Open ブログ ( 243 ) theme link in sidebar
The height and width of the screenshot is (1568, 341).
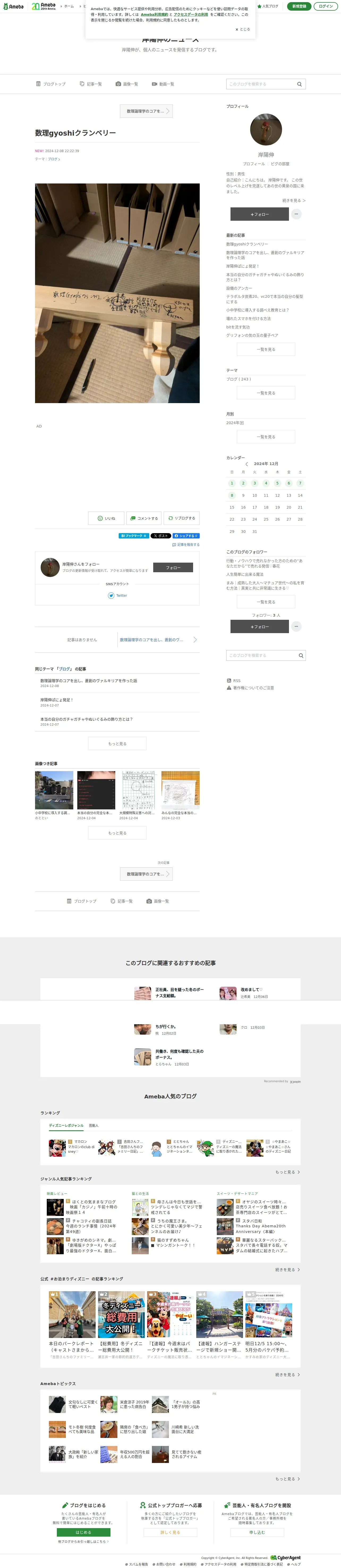coord(239,379)
